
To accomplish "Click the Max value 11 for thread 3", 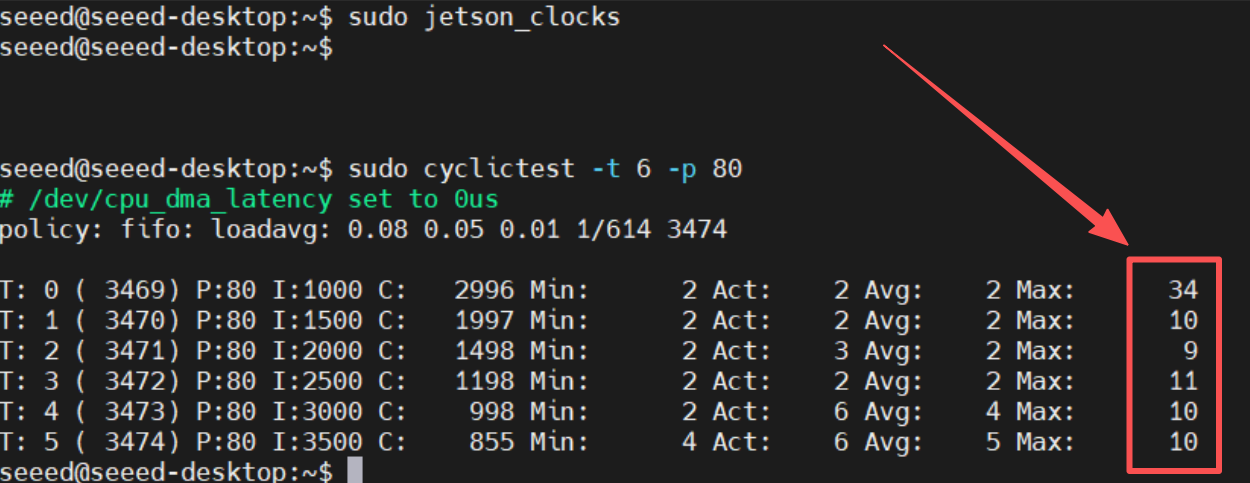I will pos(1183,381).
